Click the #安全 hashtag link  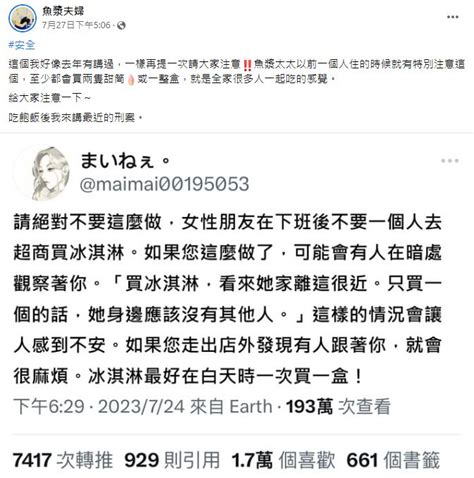(x=22, y=45)
